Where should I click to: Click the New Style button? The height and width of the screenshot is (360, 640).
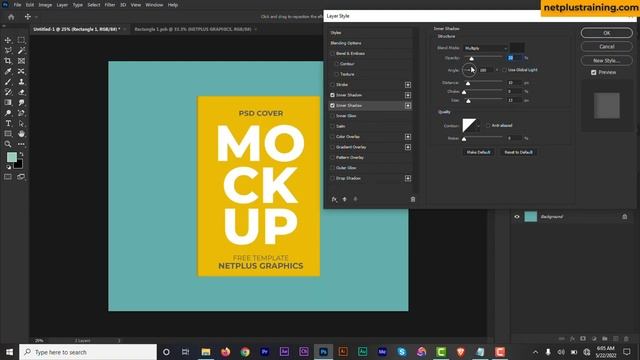point(607,60)
